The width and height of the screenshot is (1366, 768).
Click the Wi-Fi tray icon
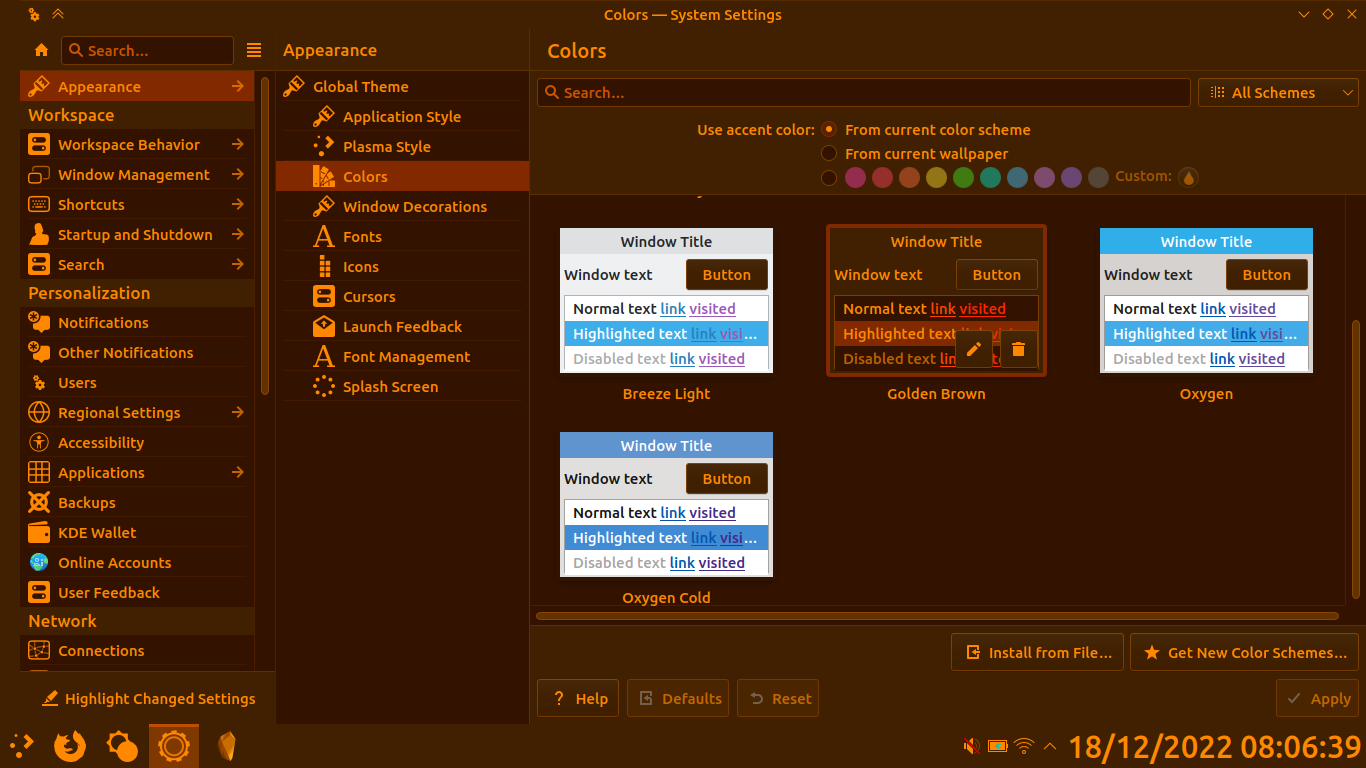[1024, 746]
